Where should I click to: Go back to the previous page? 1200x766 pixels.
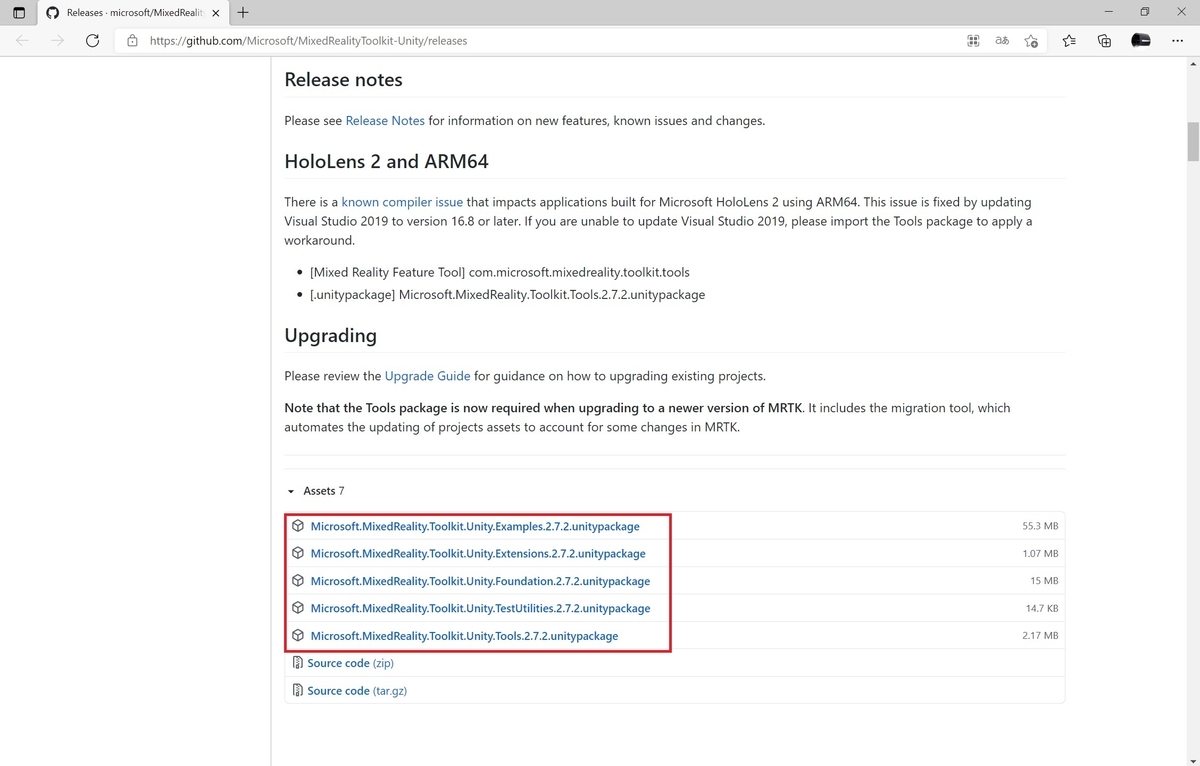click(x=23, y=41)
